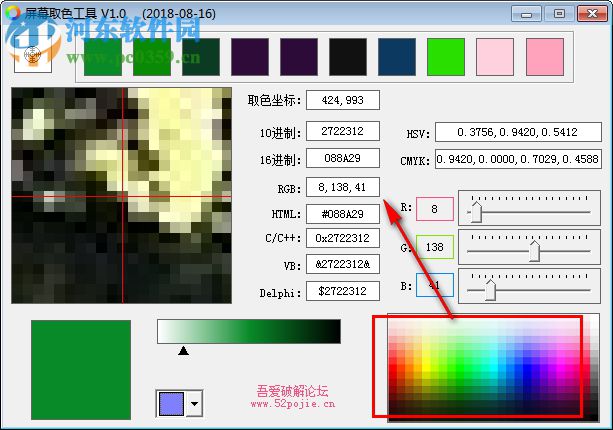Click the HTML field #088A29

(x=343, y=214)
